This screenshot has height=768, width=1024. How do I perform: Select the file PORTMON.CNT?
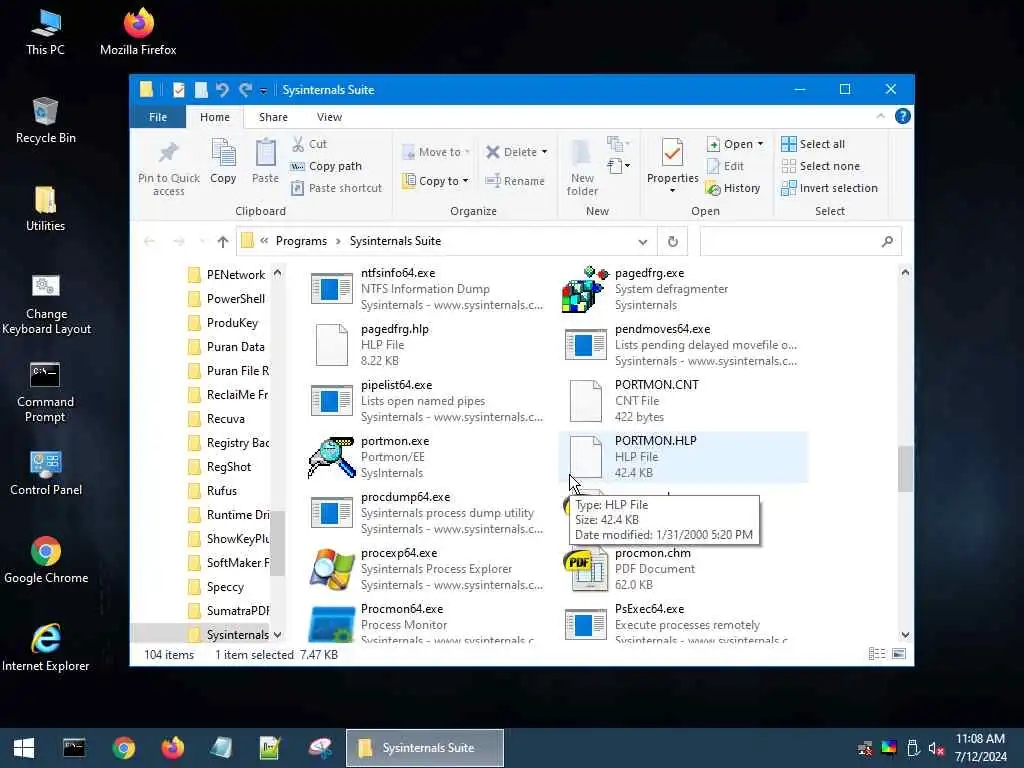tap(682, 400)
